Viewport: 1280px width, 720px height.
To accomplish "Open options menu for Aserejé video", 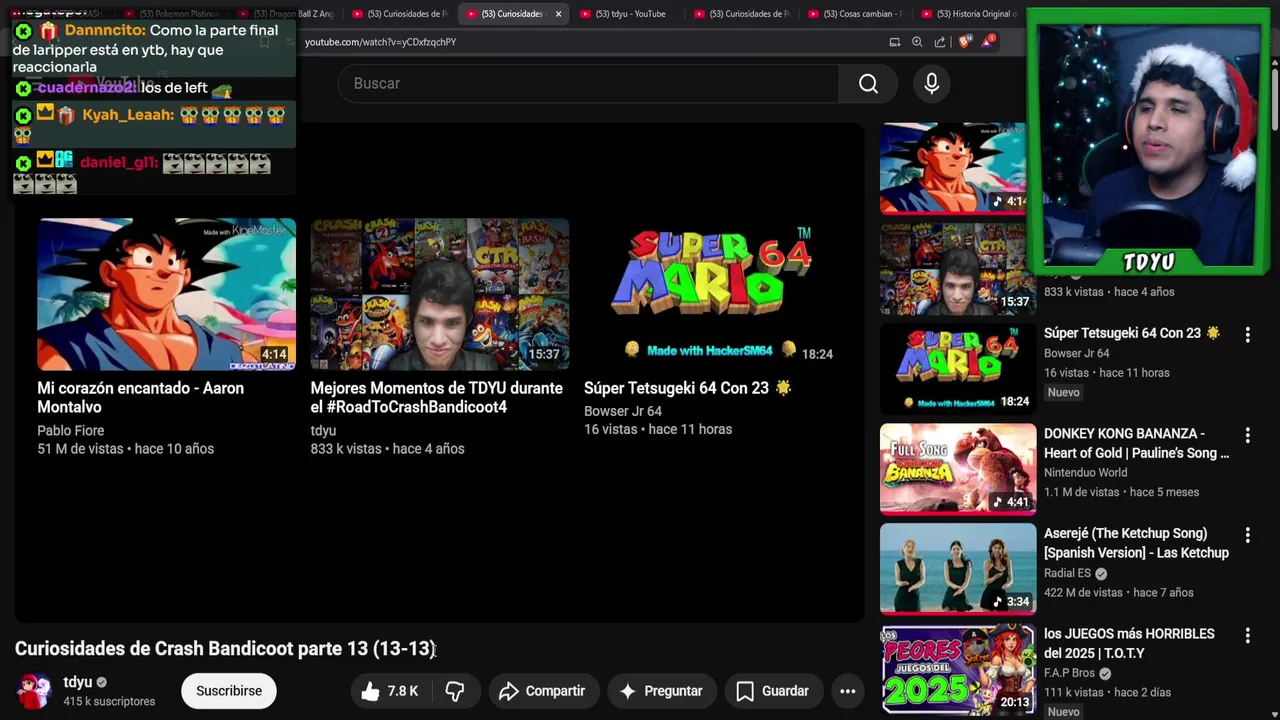I will click(x=1247, y=535).
